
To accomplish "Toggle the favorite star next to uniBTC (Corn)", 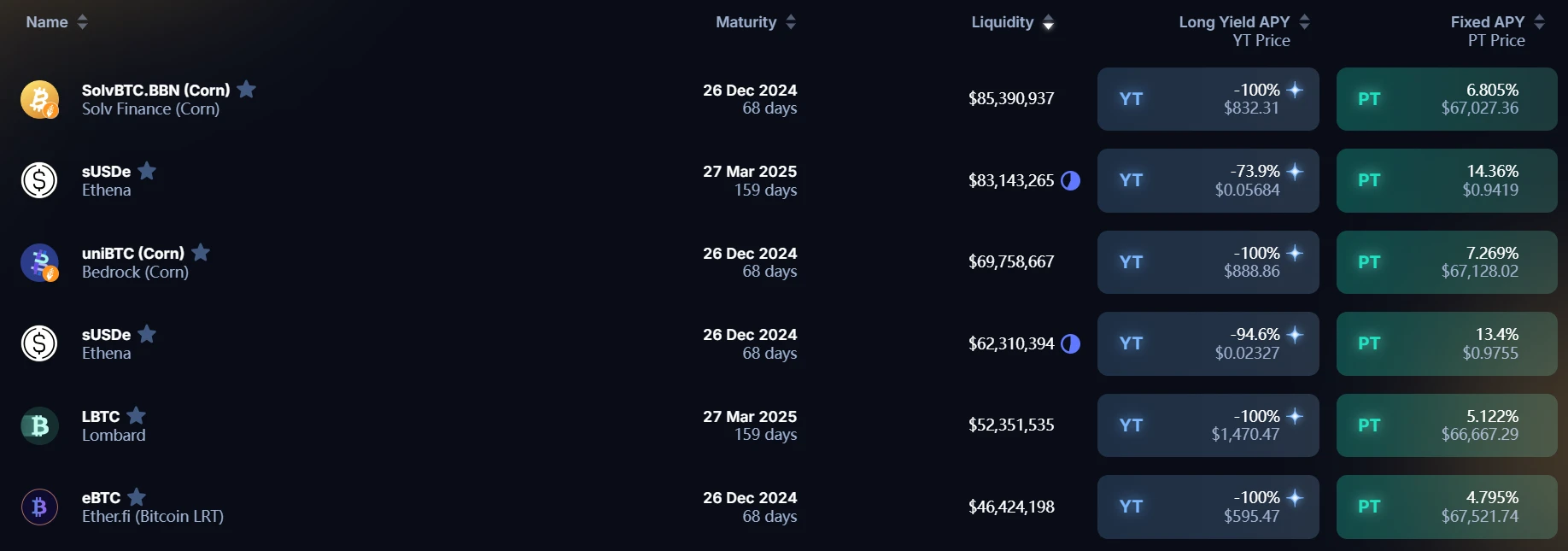I will tap(201, 252).
